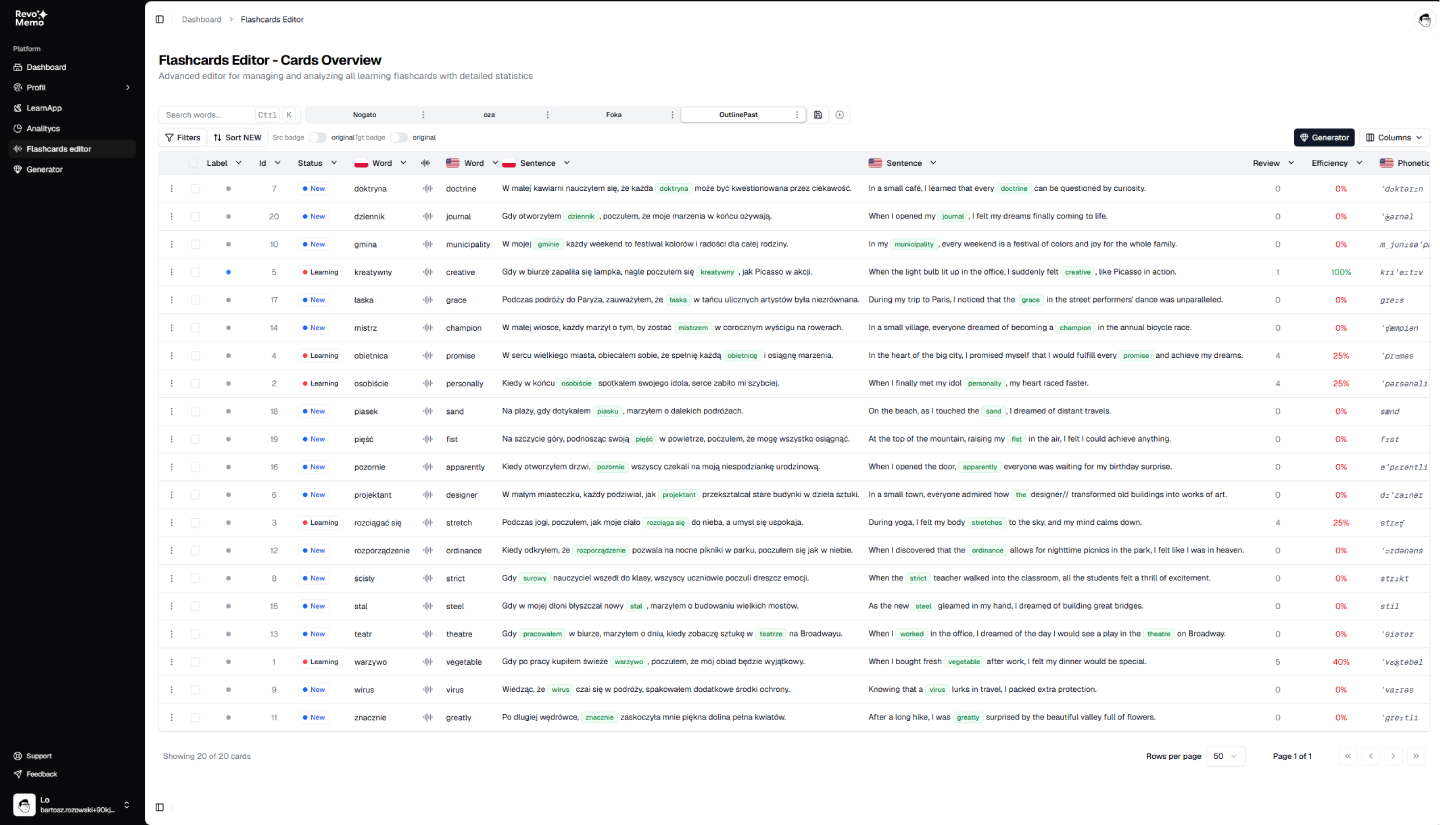The image size is (1440, 825).
Task: Click the plus icon right of the save icon
Action: 839,114
